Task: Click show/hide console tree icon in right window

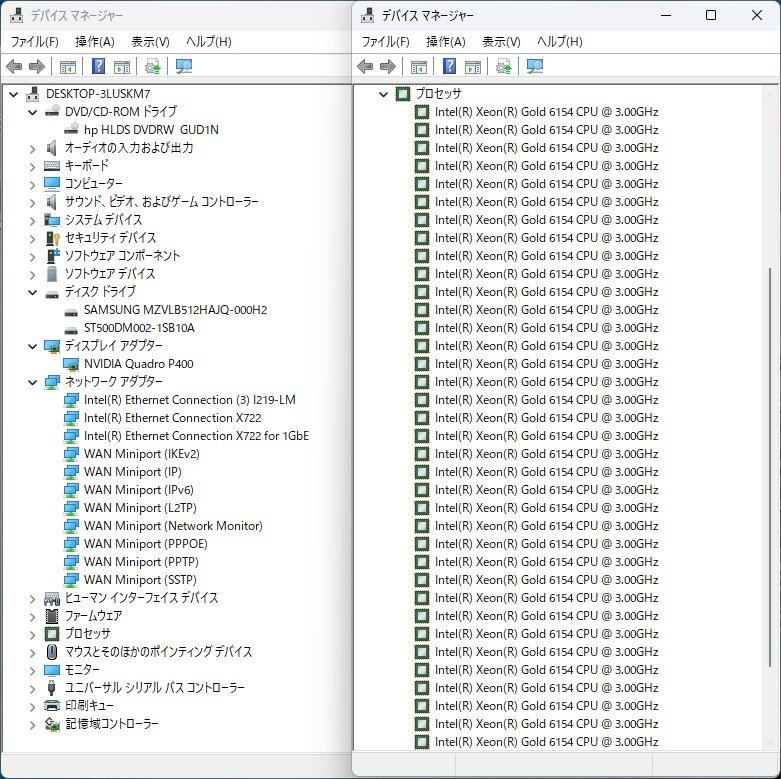Action: 418,67
